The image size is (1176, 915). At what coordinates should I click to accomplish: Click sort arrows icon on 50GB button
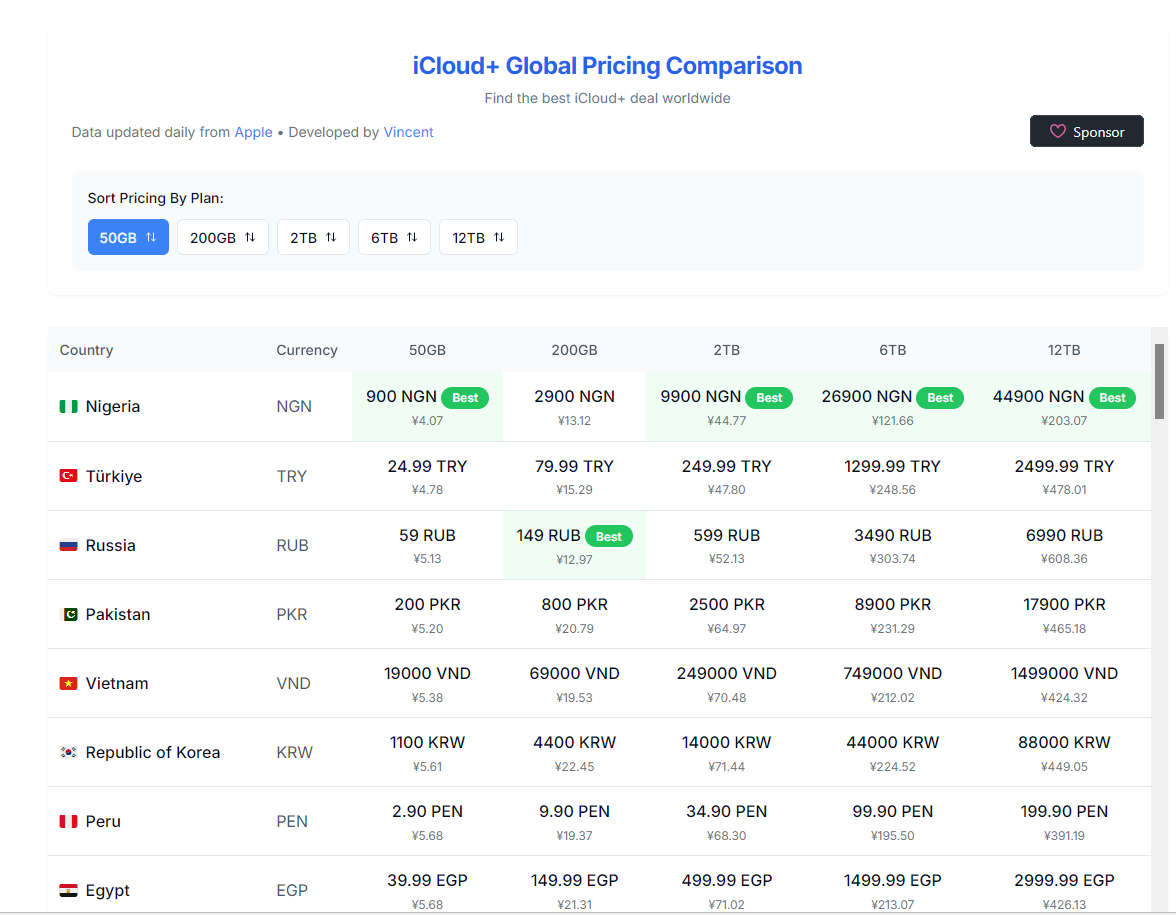pyautogui.click(x=151, y=237)
